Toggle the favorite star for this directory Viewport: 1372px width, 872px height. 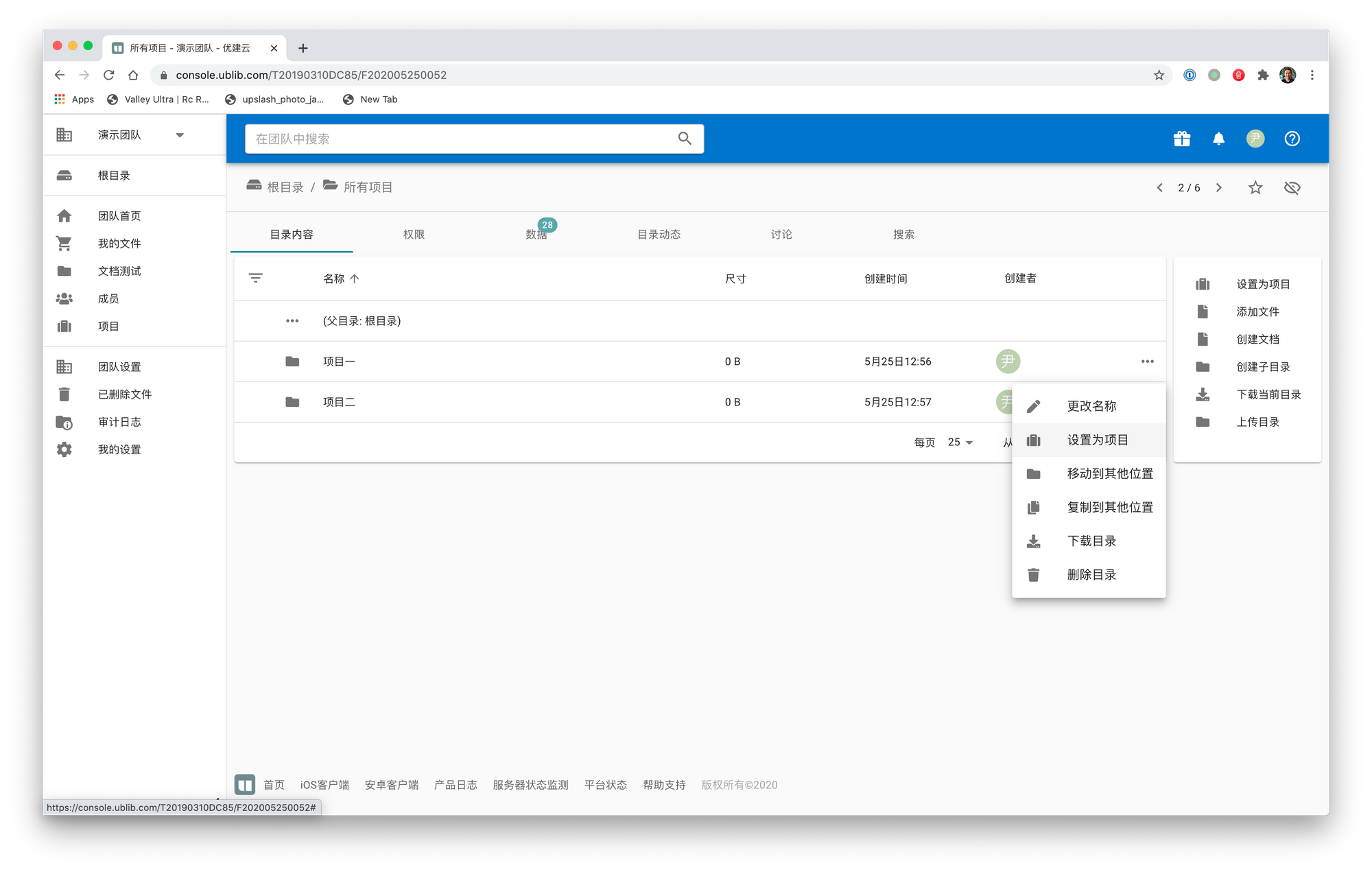pyautogui.click(x=1255, y=187)
